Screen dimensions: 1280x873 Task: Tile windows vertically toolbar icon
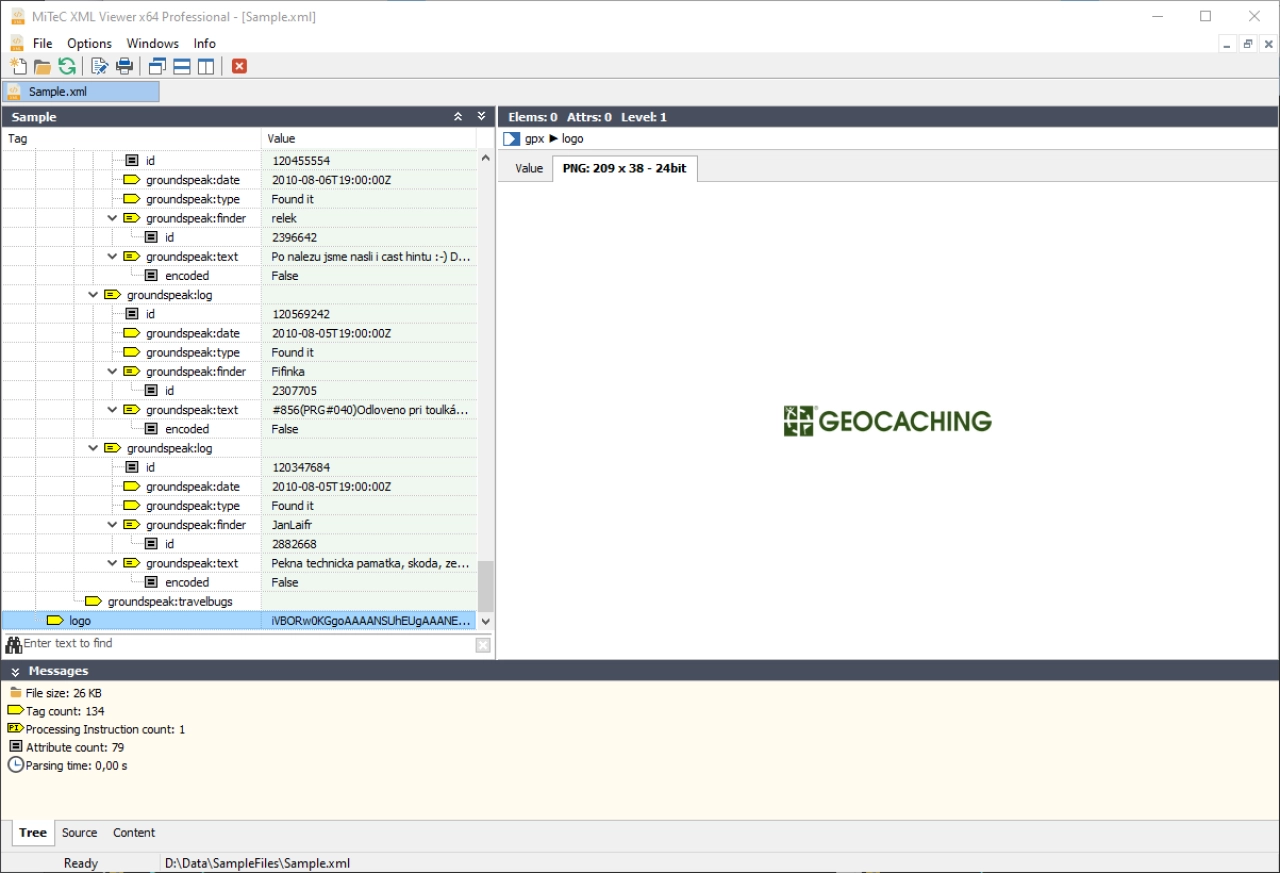tap(206, 66)
